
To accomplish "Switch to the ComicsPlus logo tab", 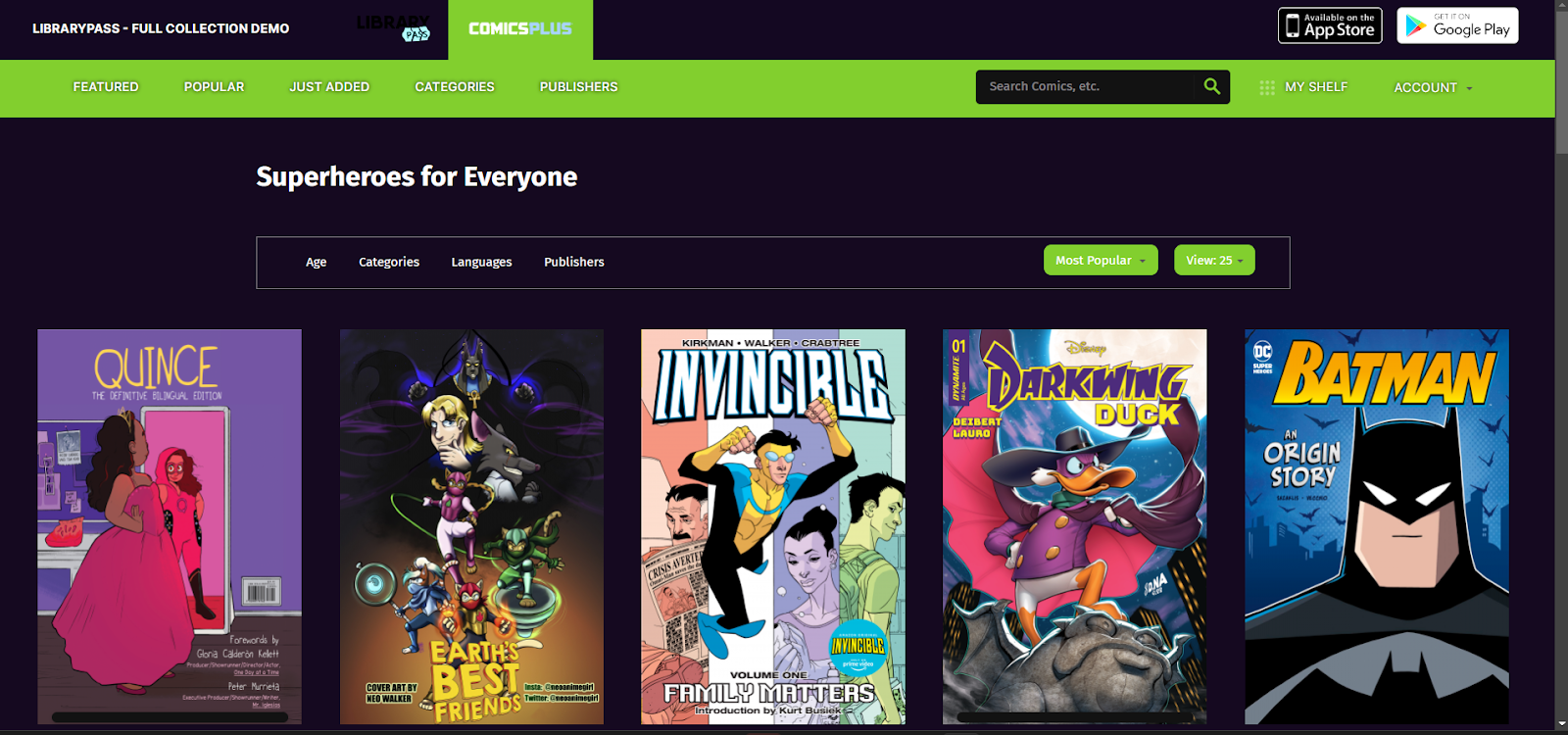I will tap(520, 29).
